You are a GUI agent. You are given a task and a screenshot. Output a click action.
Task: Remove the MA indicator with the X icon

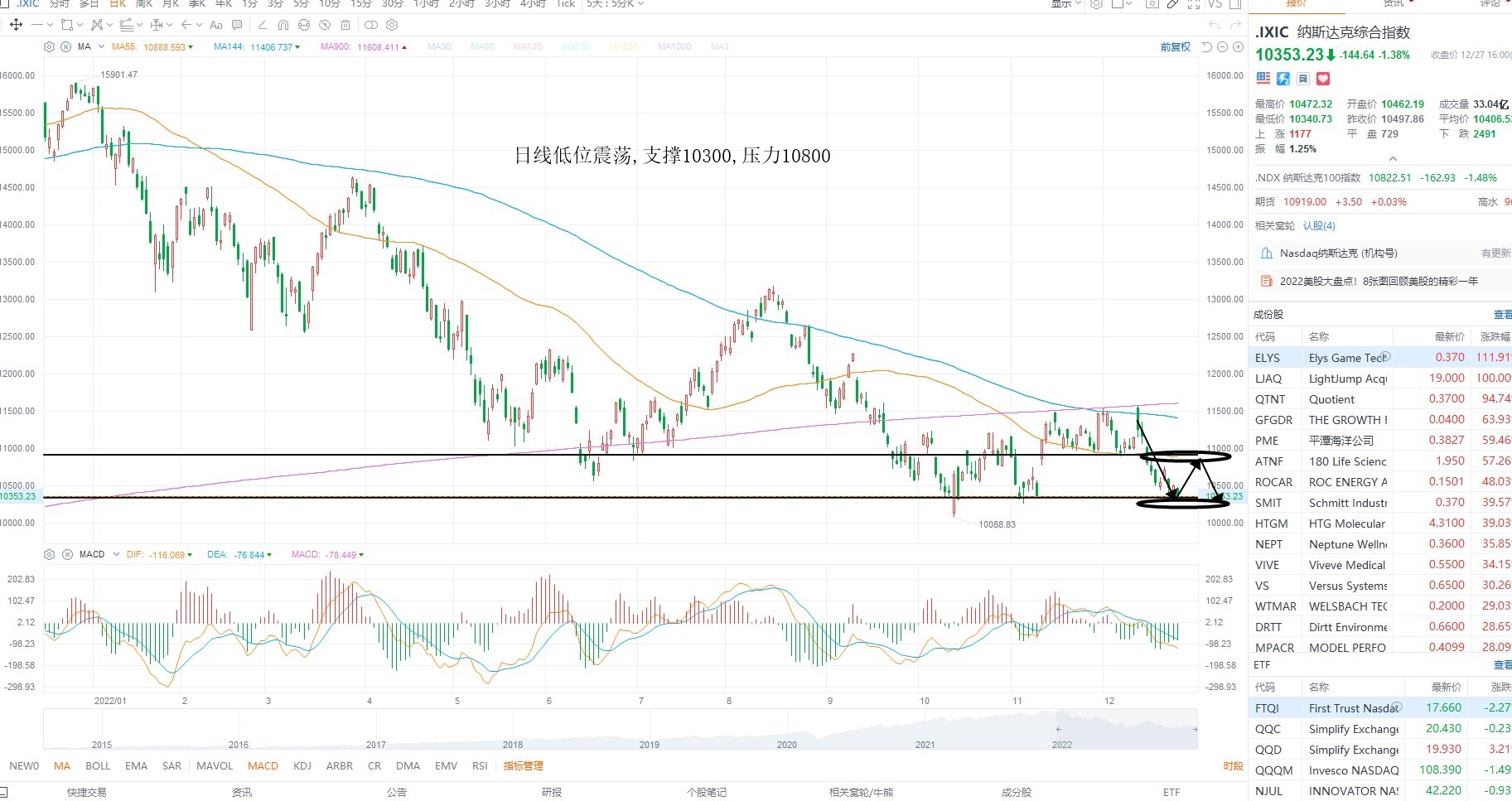(66, 47)
